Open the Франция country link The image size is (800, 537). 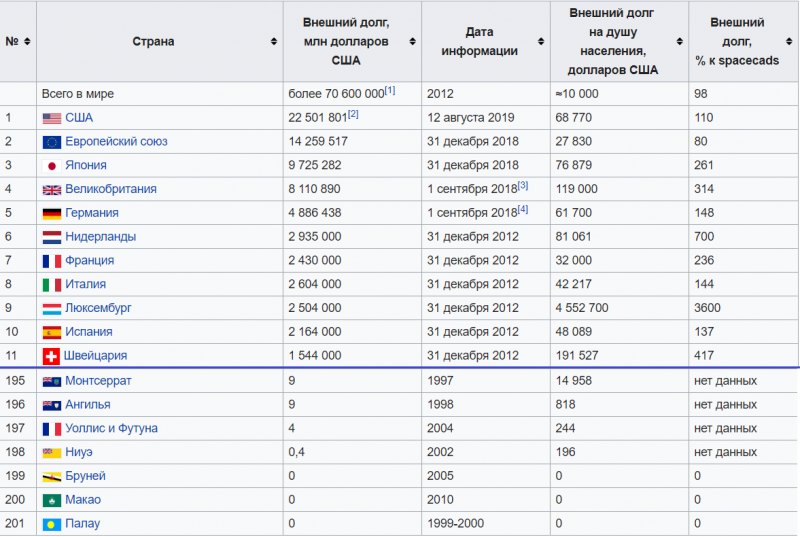point(89,261)
